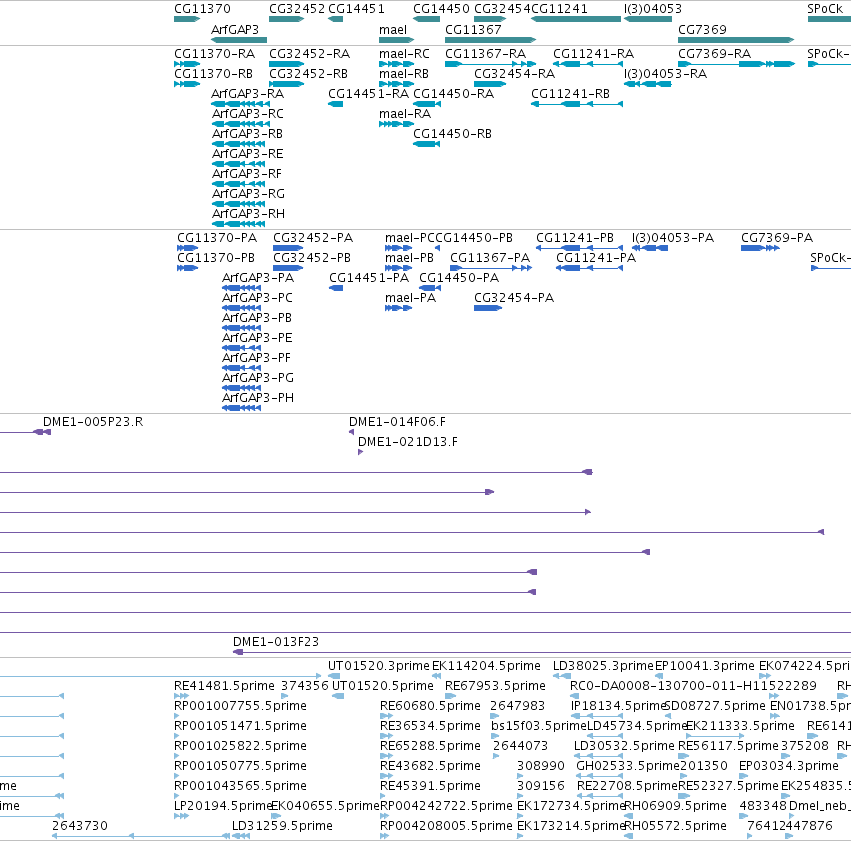Select the ArfGAP3-PF protein

(x=242, y=368)
